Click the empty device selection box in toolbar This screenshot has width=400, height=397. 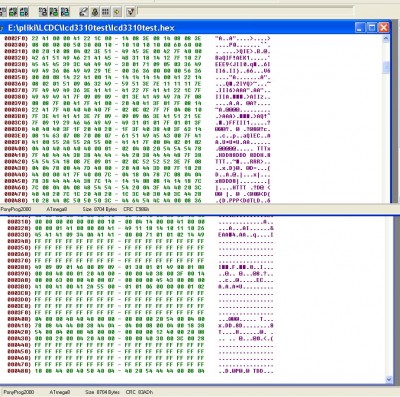pyautogui.click(x=246, y=12)
